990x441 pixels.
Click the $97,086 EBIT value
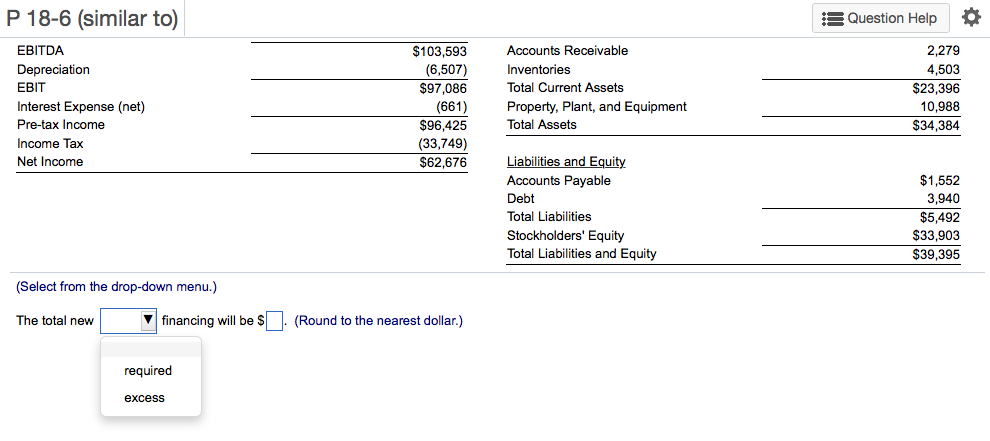coord(443,88)
